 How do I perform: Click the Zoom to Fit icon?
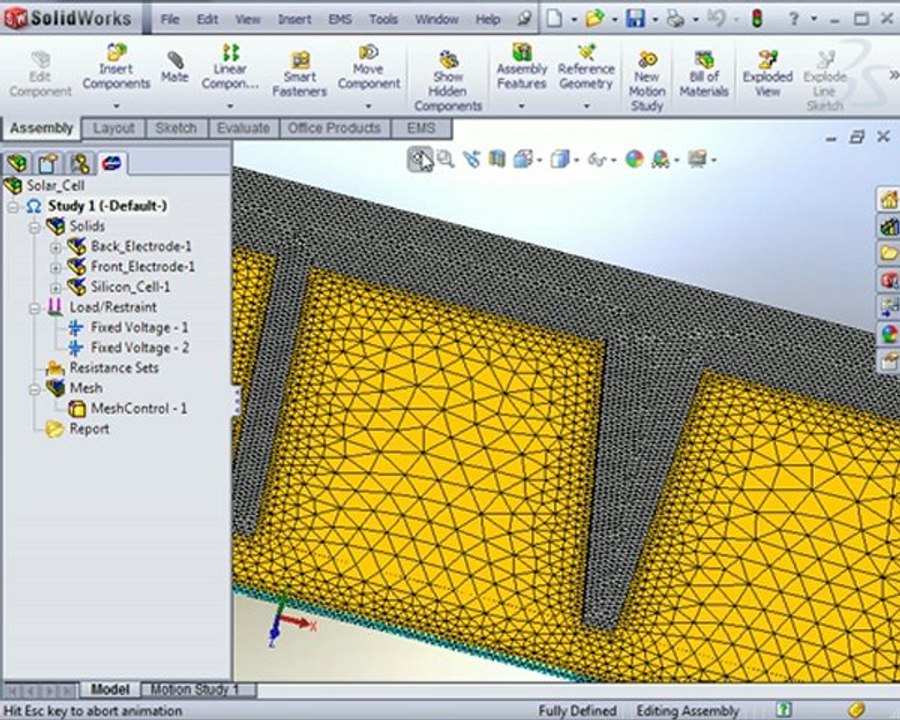(420, 159)
